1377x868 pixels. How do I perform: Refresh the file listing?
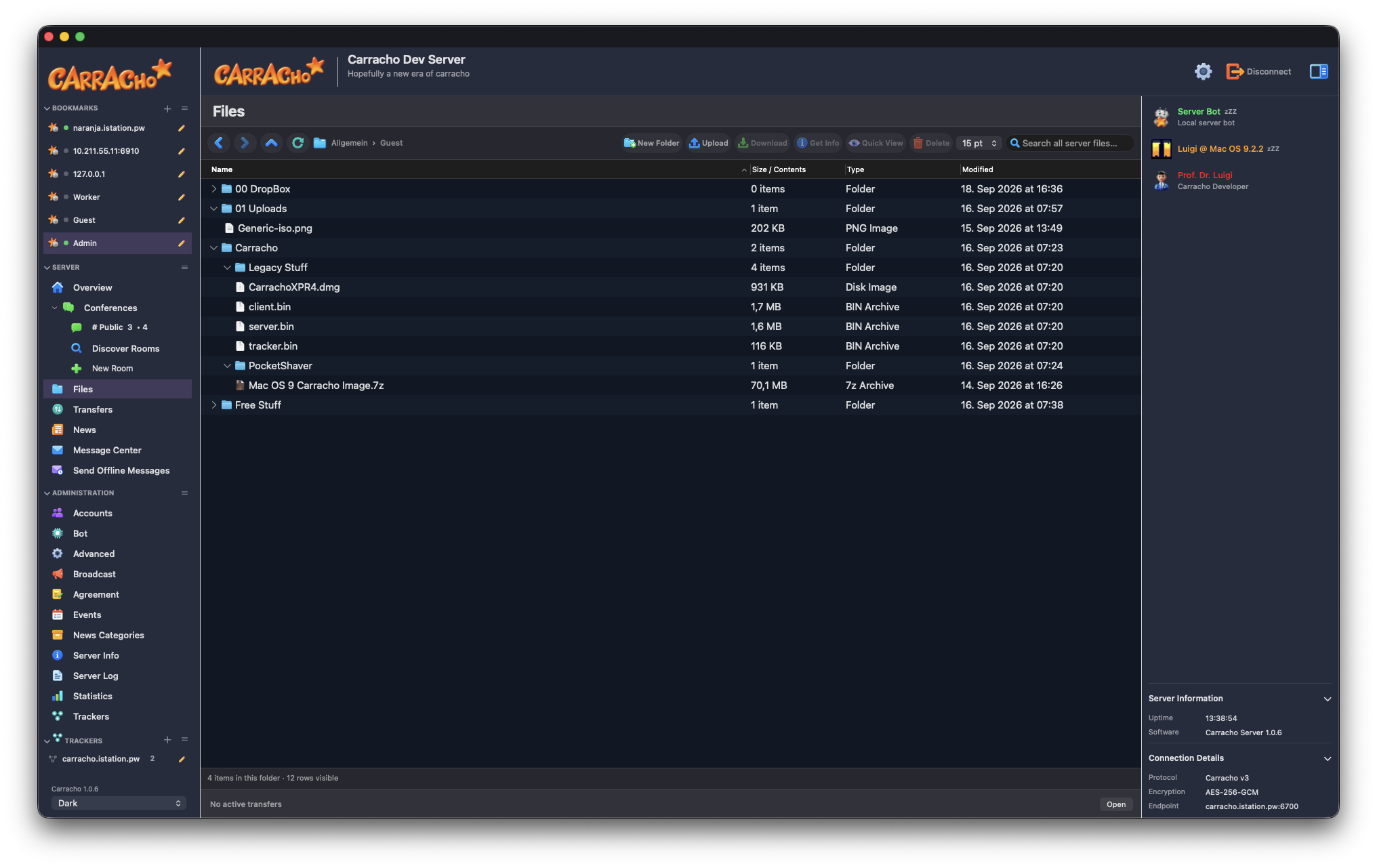click(x=297, y=143)
